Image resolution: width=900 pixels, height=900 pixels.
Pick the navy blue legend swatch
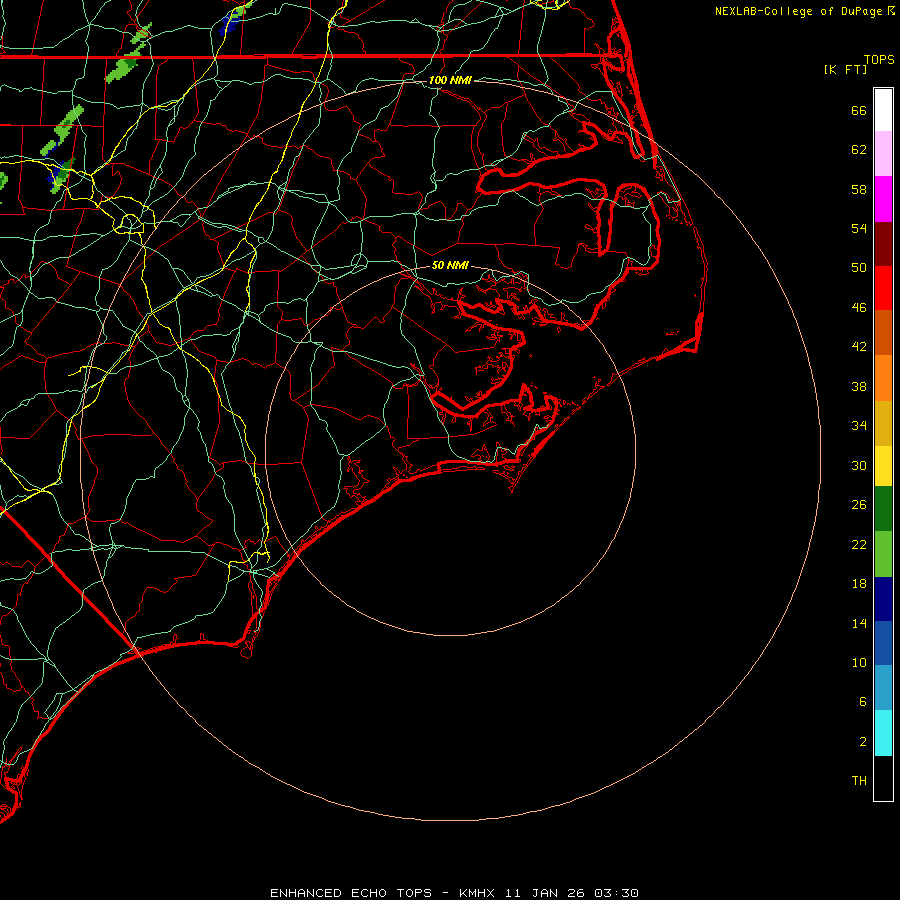[883, 598]
